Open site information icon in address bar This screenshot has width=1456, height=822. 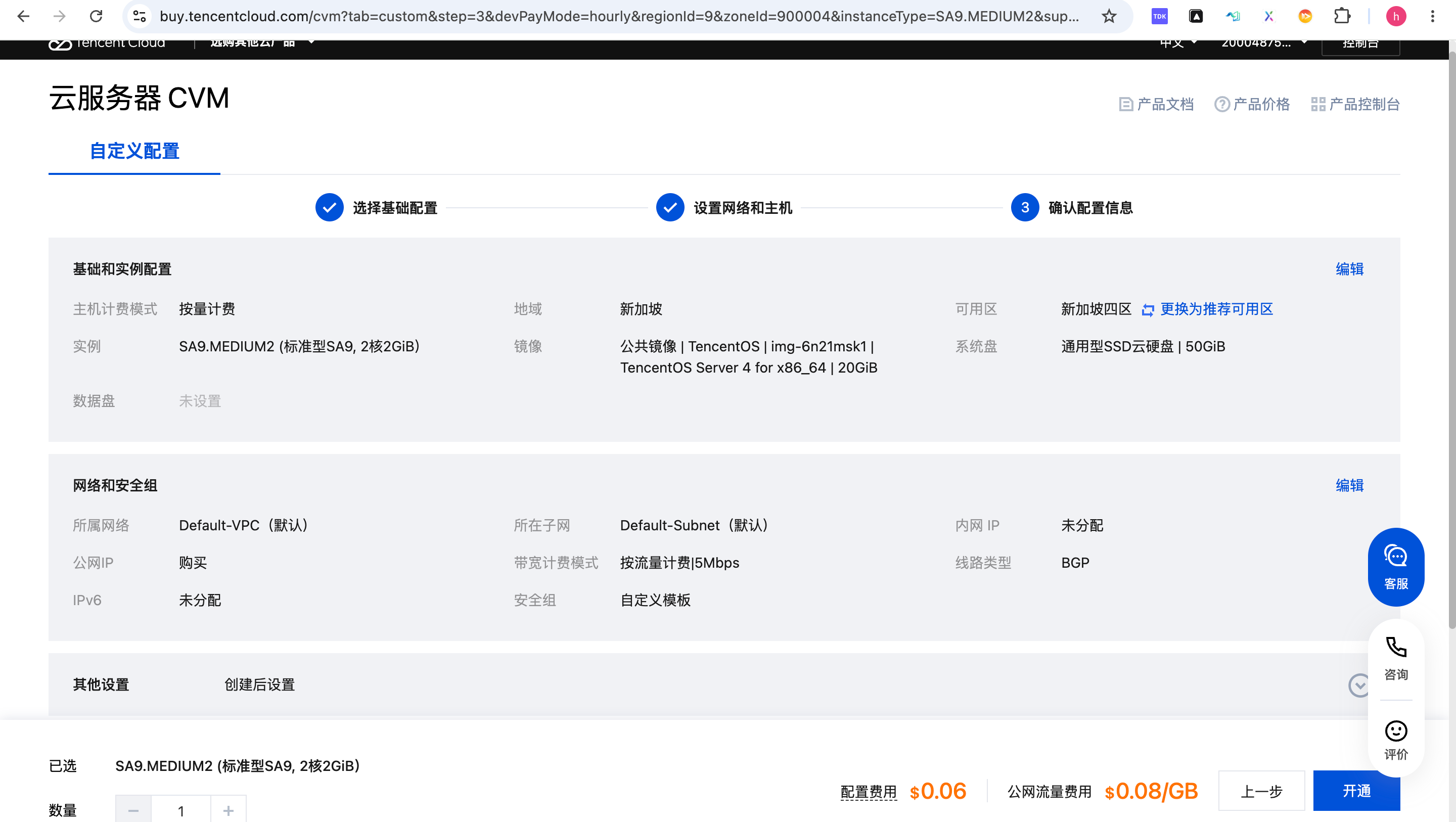click(140, 16)
